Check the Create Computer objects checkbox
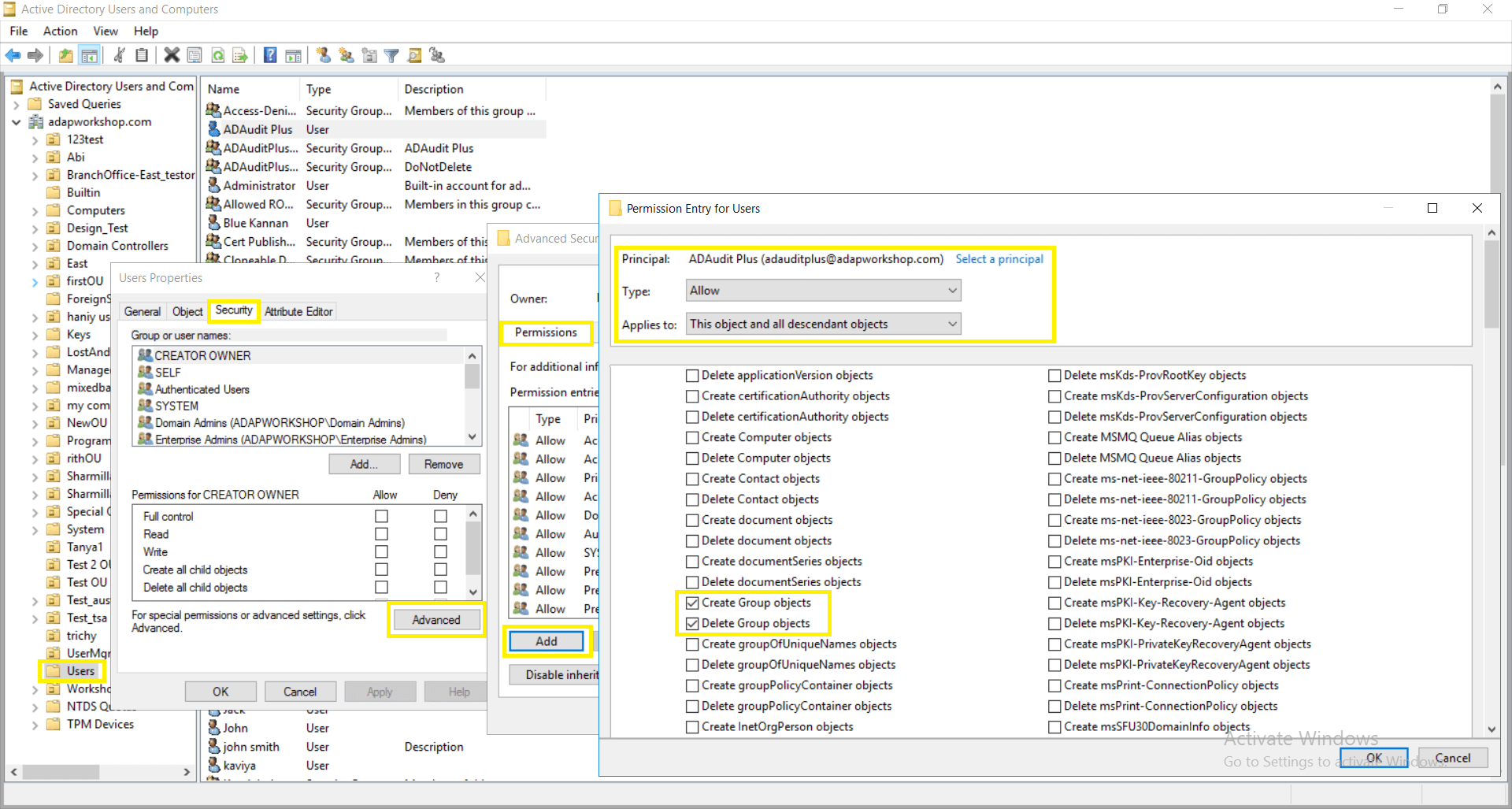This screenshot has height=809, width=1512. (692, 437)
